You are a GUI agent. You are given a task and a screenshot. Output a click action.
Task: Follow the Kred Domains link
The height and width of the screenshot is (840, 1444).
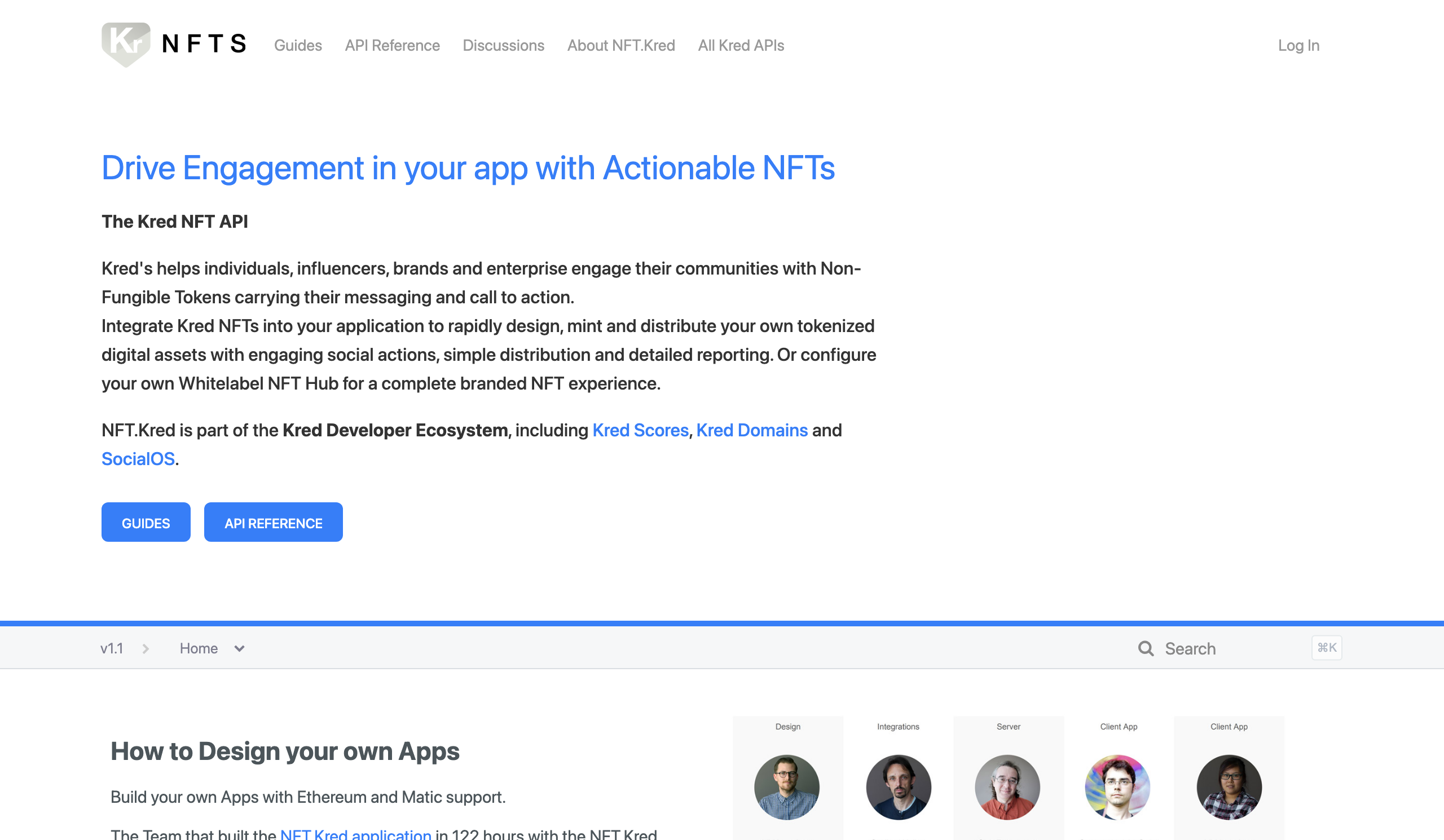click(752, 430)
